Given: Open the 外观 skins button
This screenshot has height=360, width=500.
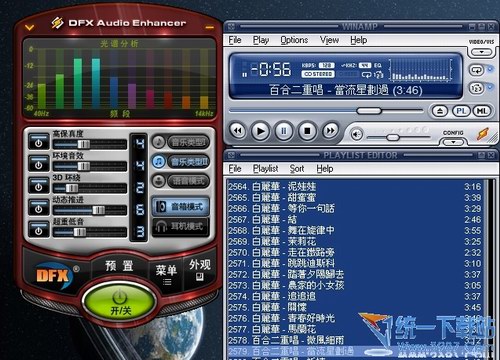Looking at the screenshot, I should click(199, 269).
